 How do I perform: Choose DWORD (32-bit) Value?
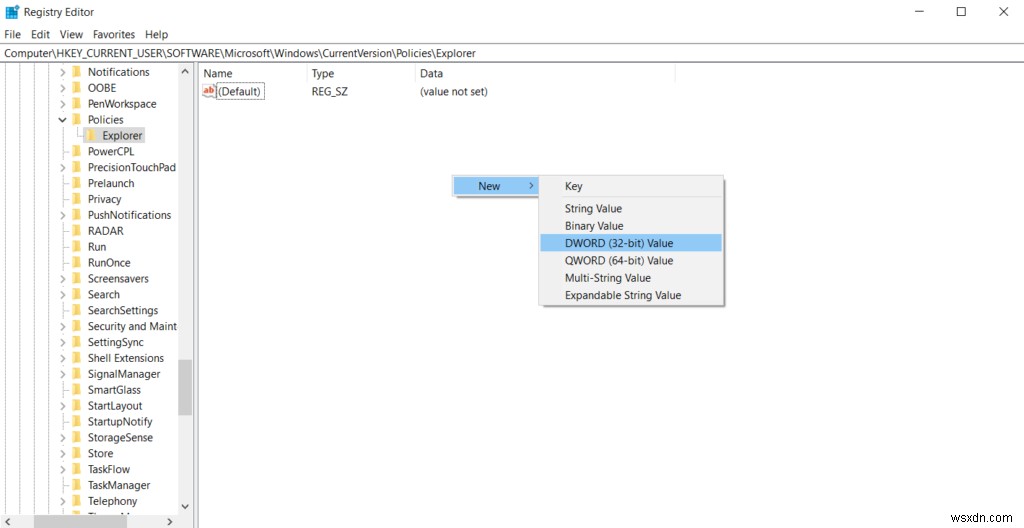[x=632, y=243]
